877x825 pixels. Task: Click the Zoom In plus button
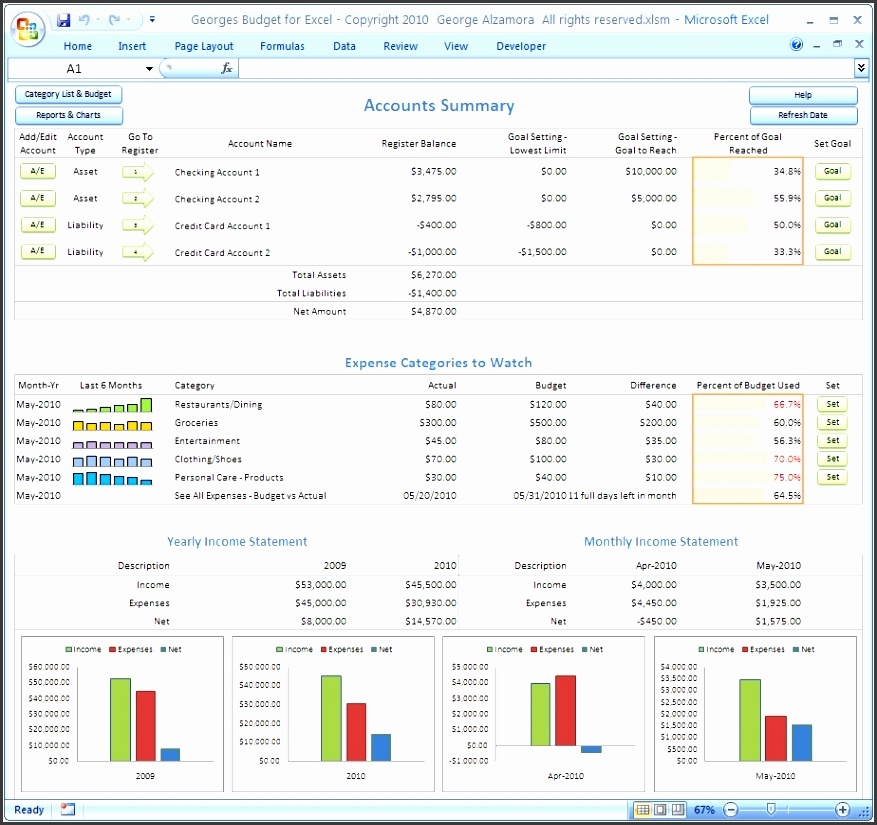pos(842,809)
